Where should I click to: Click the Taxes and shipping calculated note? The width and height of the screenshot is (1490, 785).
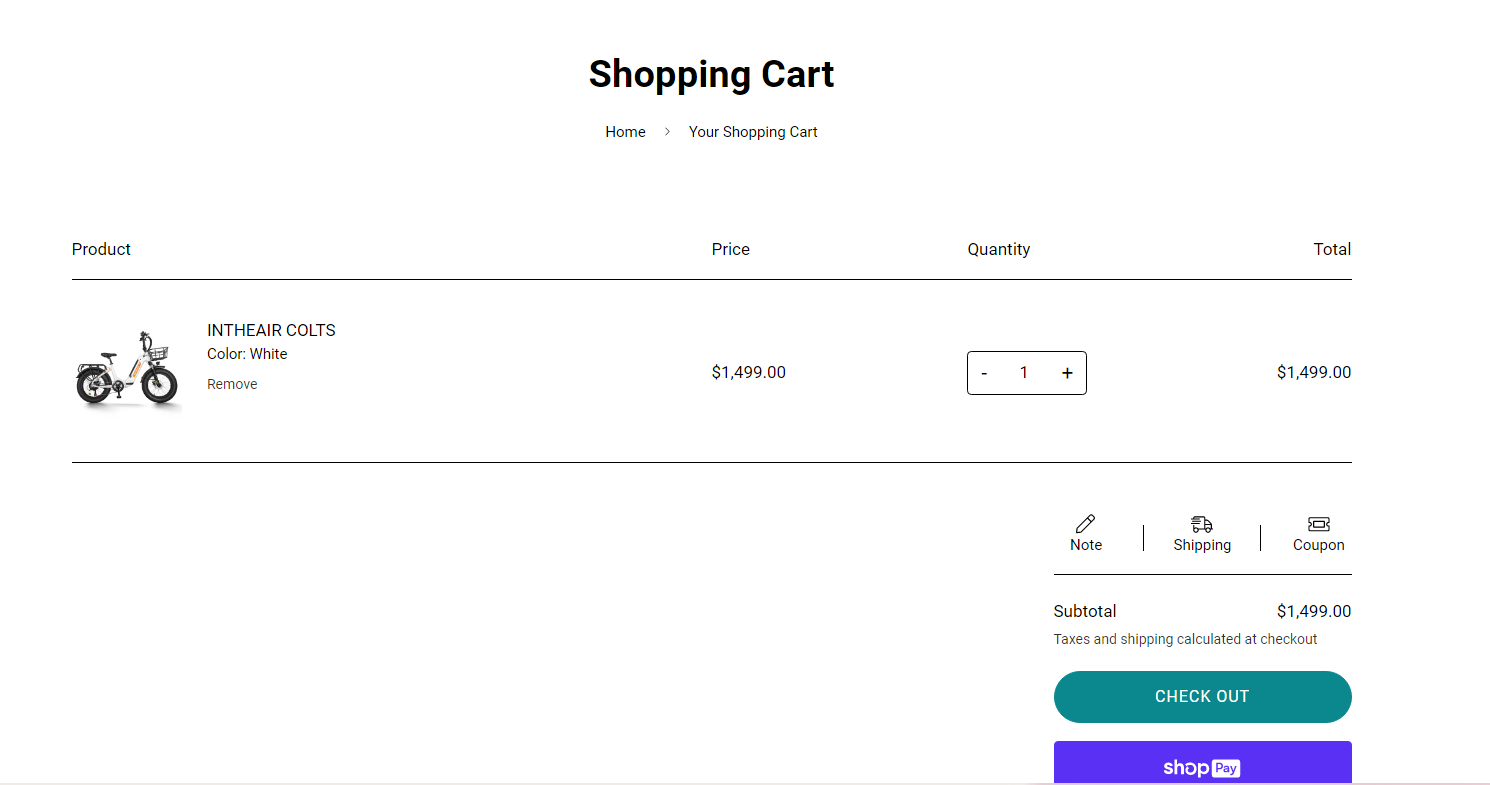1186,639
